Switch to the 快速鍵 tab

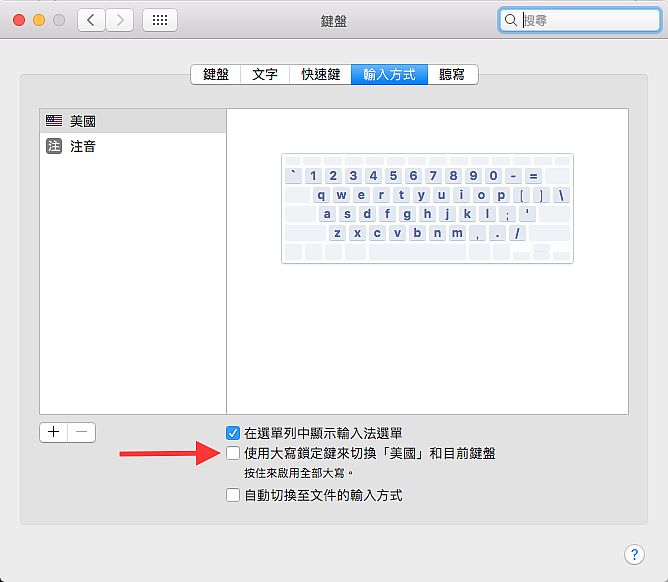click(x=320, y=75)
